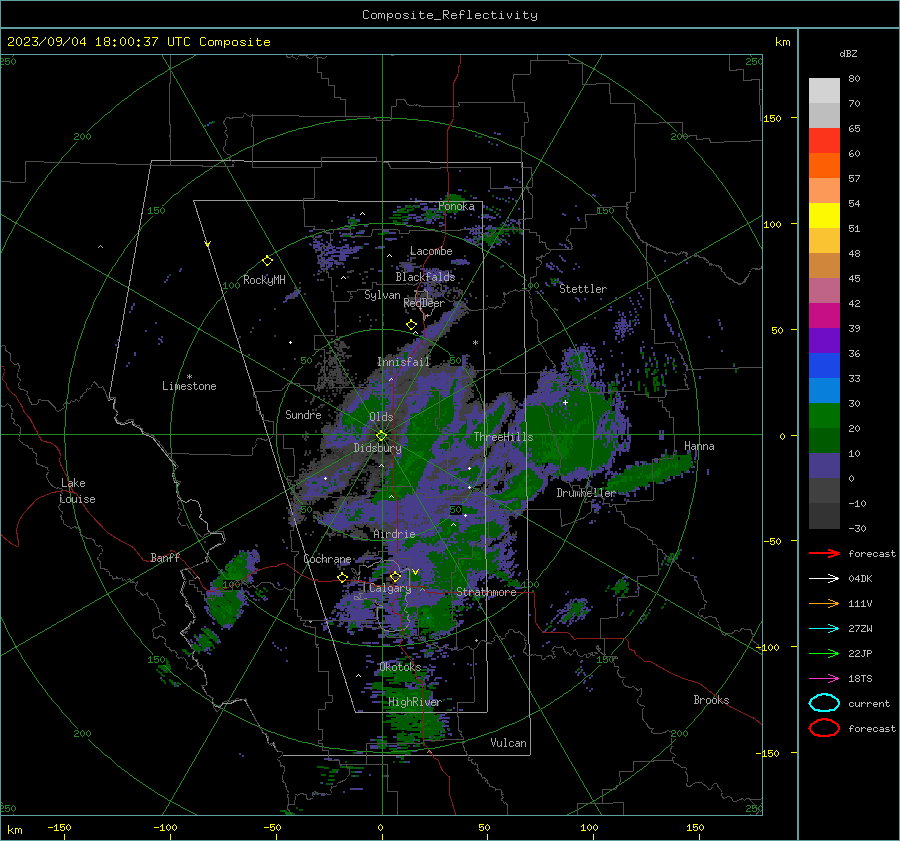Click the 'current' legend text
The height and width of the screenshot is (841, 900).
point(869,703)
